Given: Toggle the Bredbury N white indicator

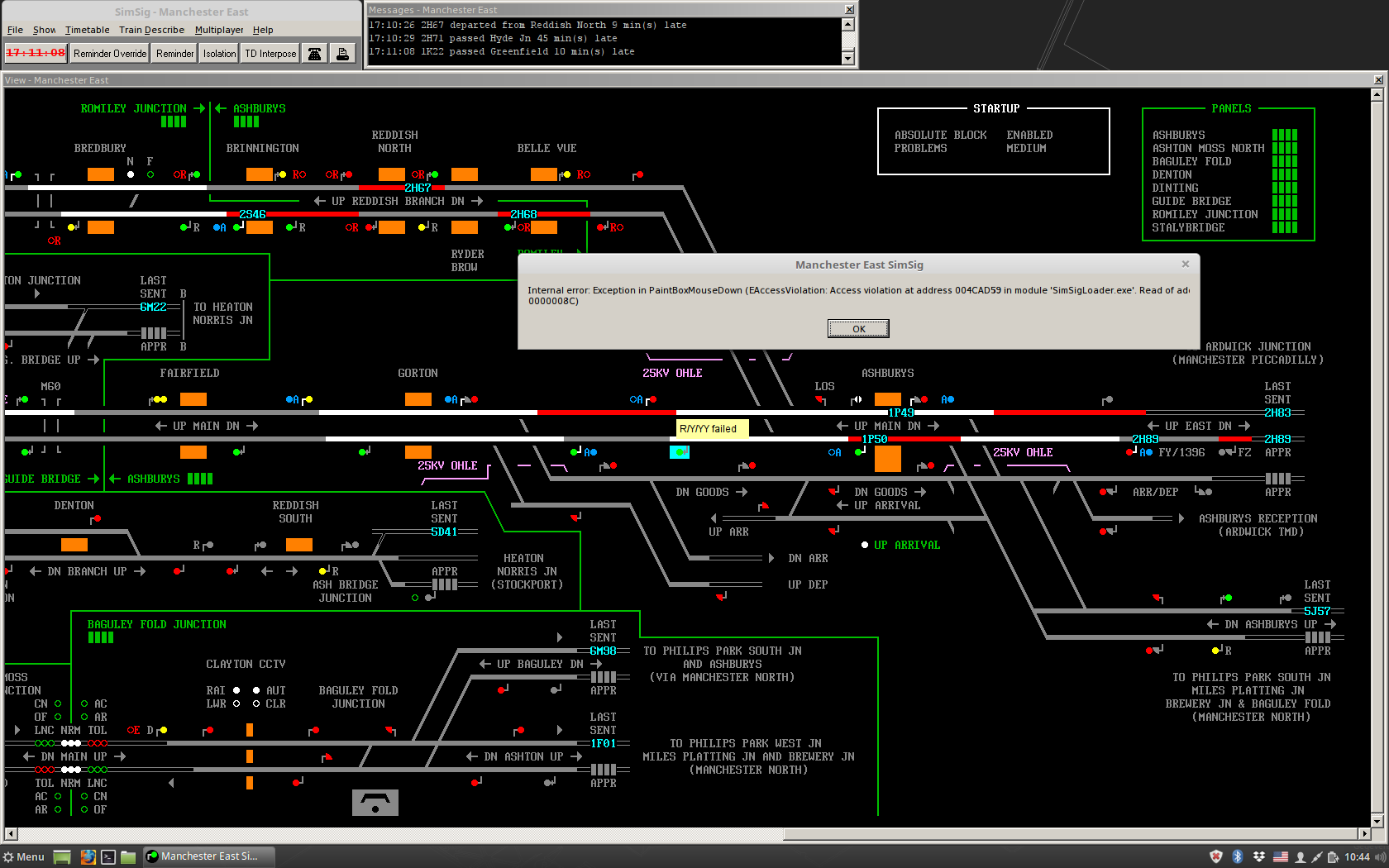Looking at the screenshot, I should click(x=131, y=174).
